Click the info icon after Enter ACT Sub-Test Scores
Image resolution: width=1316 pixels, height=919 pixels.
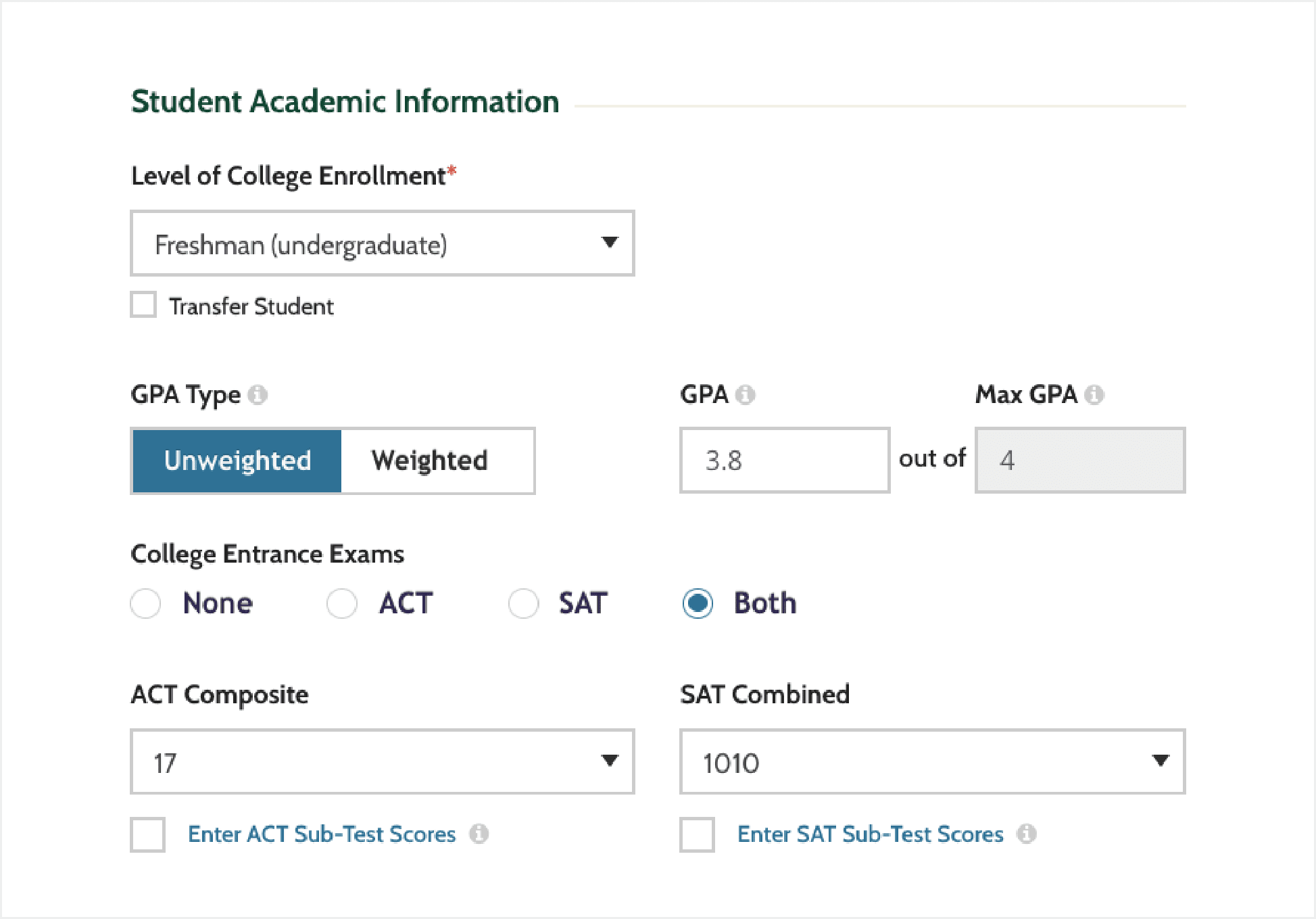point(481,834)
